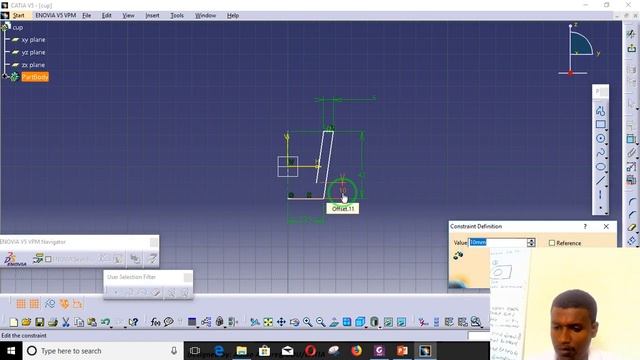Screen dimensions: 640x360
Task: Open the File menu
Action: [x=87, y=16]
